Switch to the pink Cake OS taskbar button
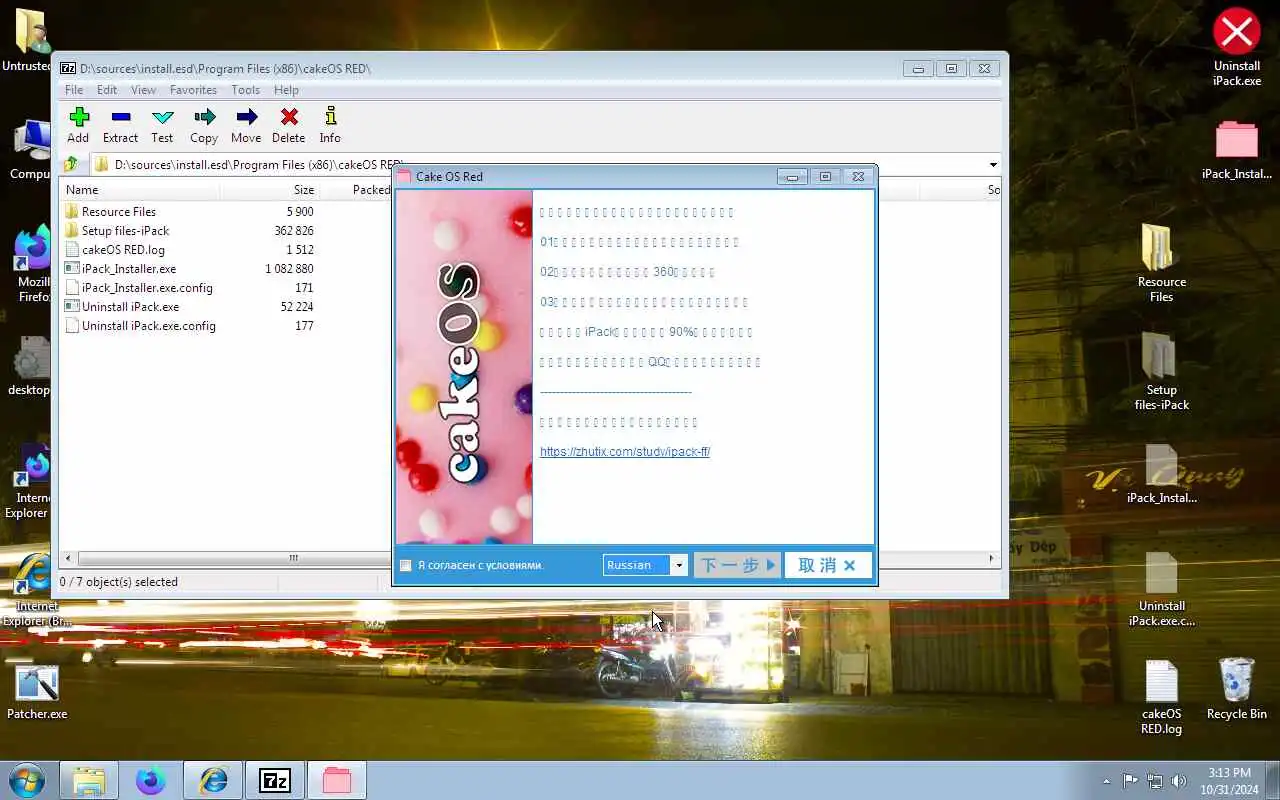The height and width of the screenshot is (800, 1280). (337, 780)
